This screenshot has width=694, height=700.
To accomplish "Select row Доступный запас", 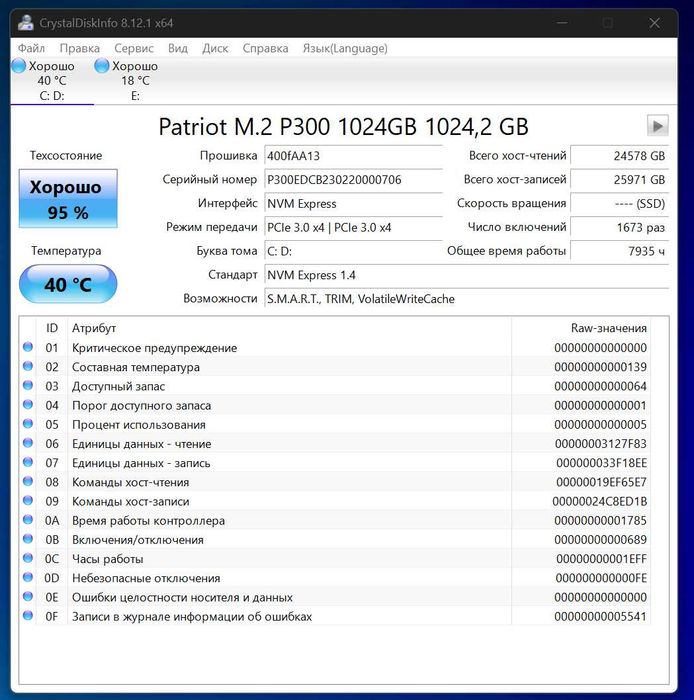I will 335,386.
